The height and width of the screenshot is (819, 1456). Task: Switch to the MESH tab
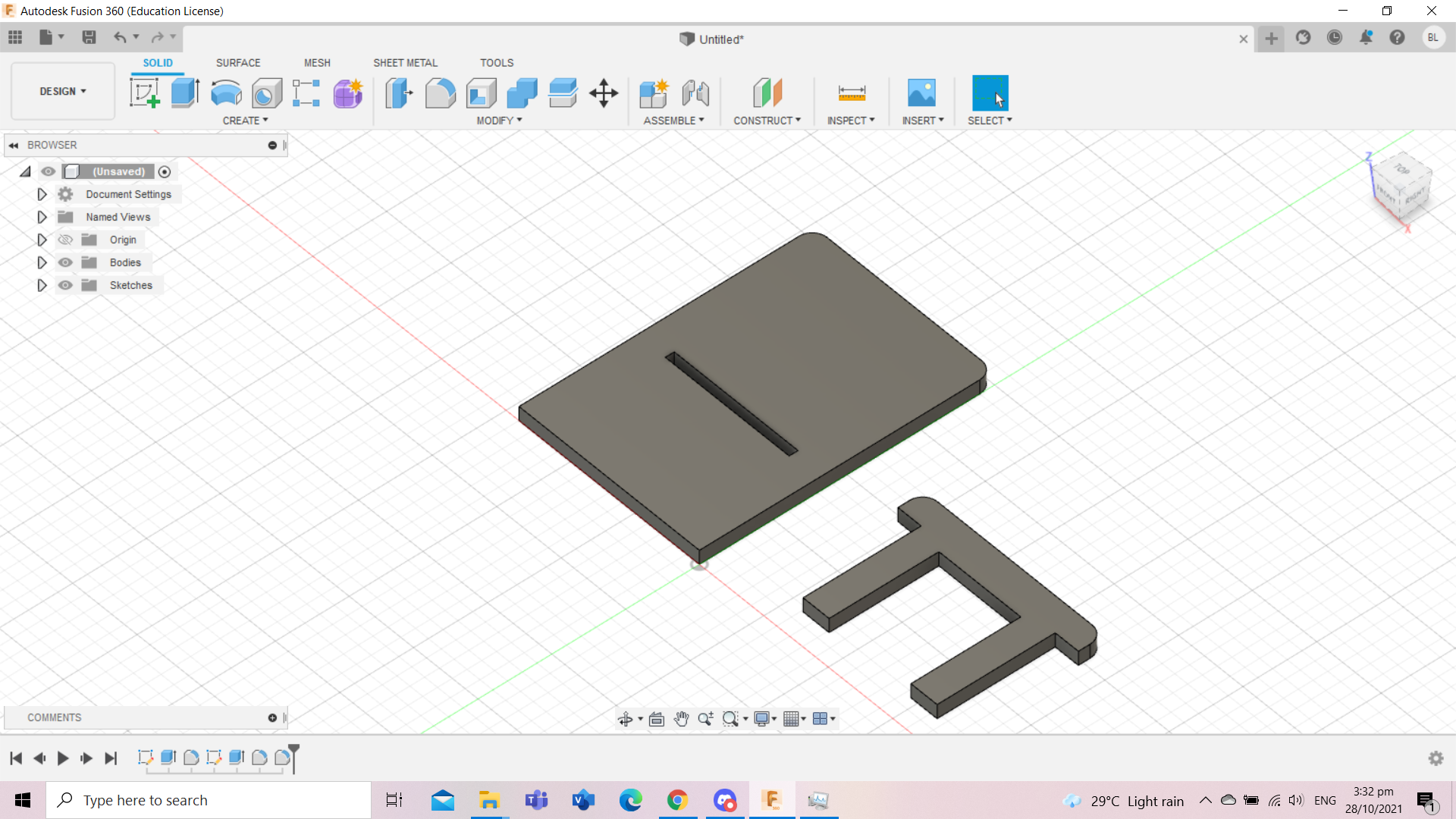tap(317, 63)
